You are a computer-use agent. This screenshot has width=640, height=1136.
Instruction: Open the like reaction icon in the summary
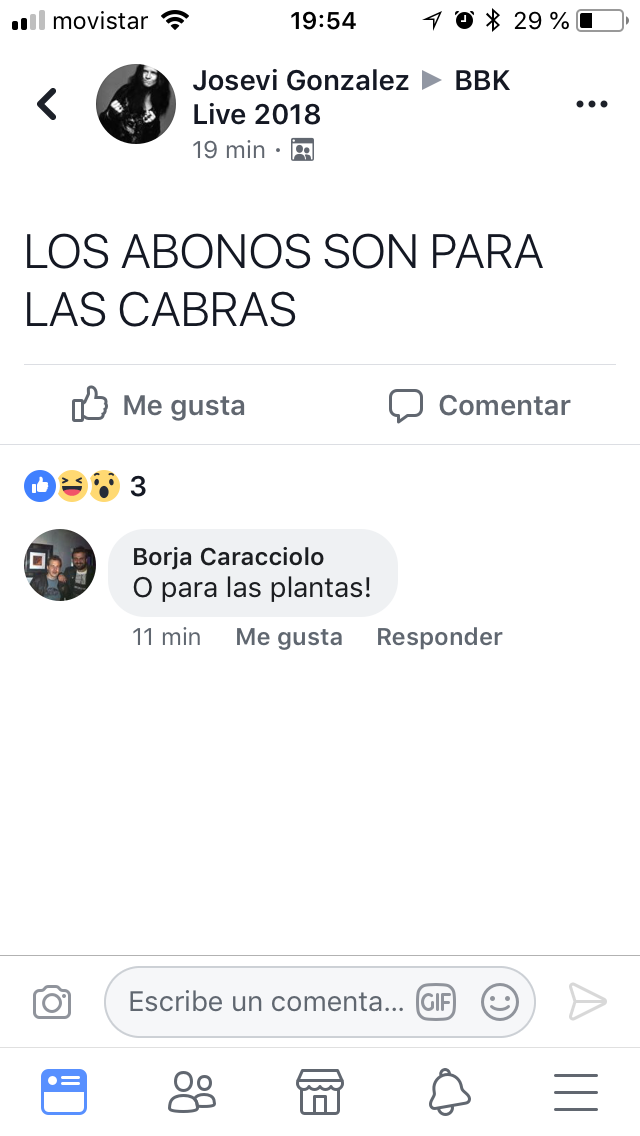[x=40, y=486]
